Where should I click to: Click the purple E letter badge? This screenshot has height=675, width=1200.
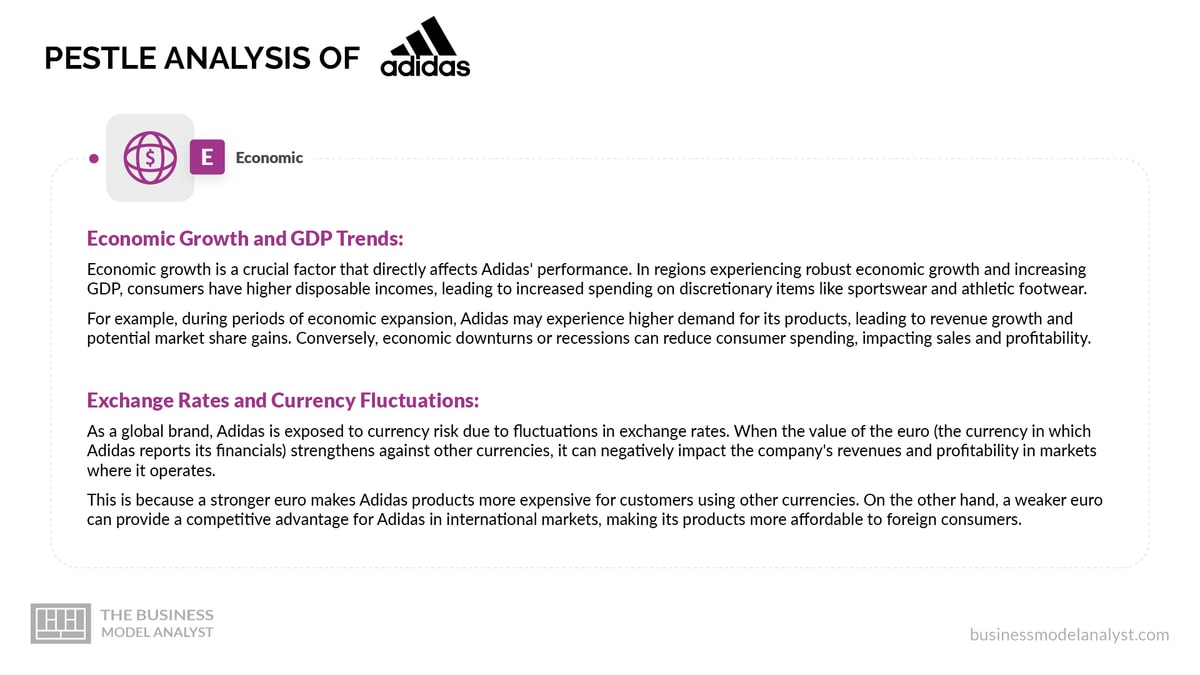click(207, 157)
